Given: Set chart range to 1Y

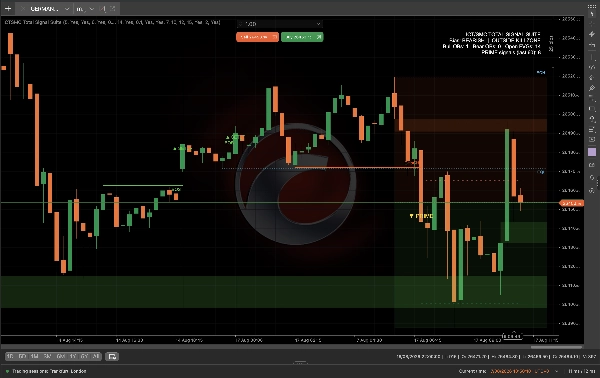Looking at the screenshot, I should (x=72, y=356).
